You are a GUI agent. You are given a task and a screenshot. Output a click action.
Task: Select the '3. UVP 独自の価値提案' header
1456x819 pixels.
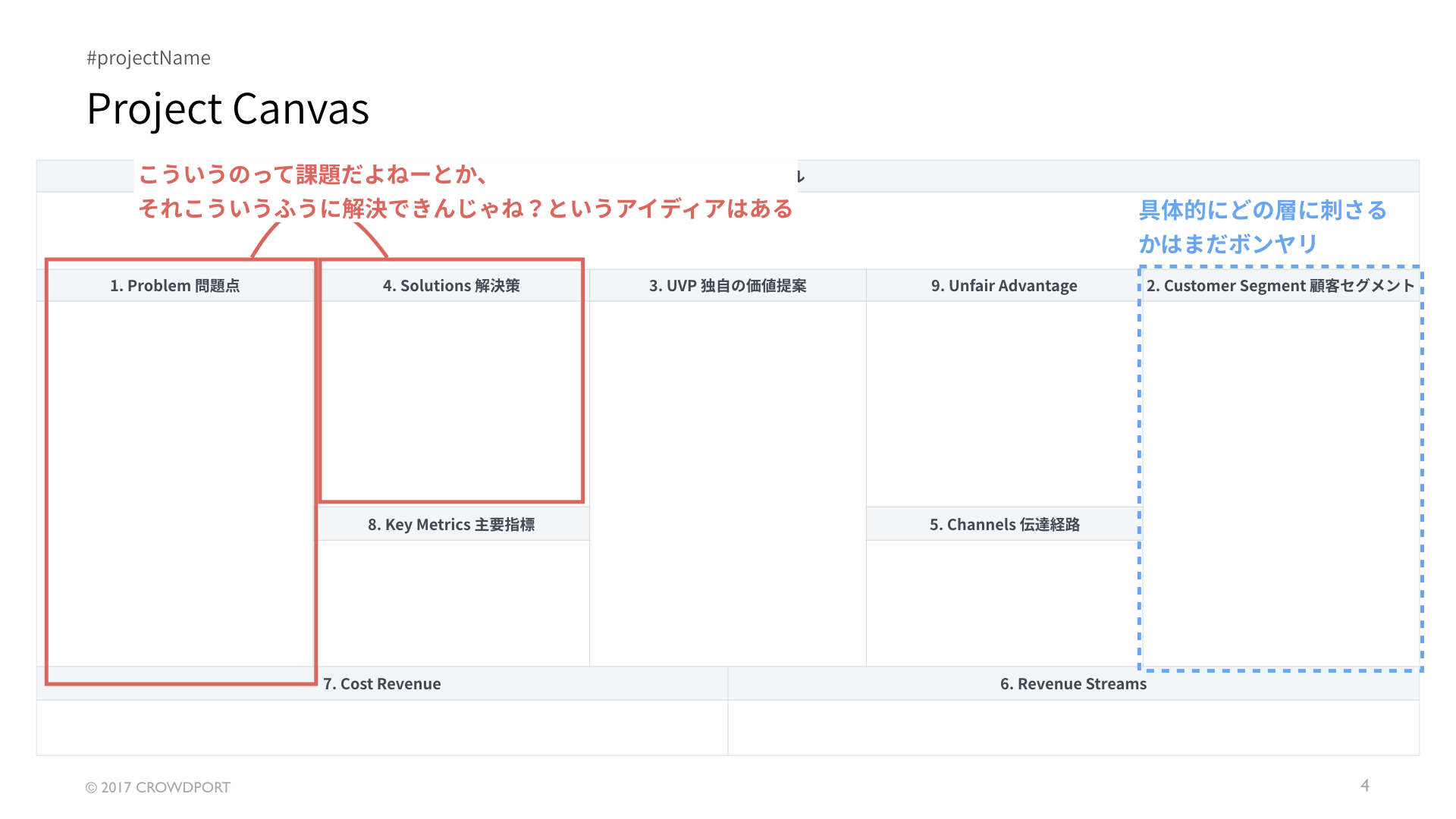click(728, 286)
